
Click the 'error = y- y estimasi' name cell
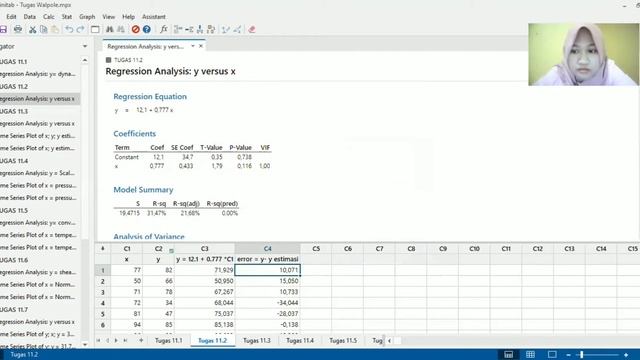[267, 259]
